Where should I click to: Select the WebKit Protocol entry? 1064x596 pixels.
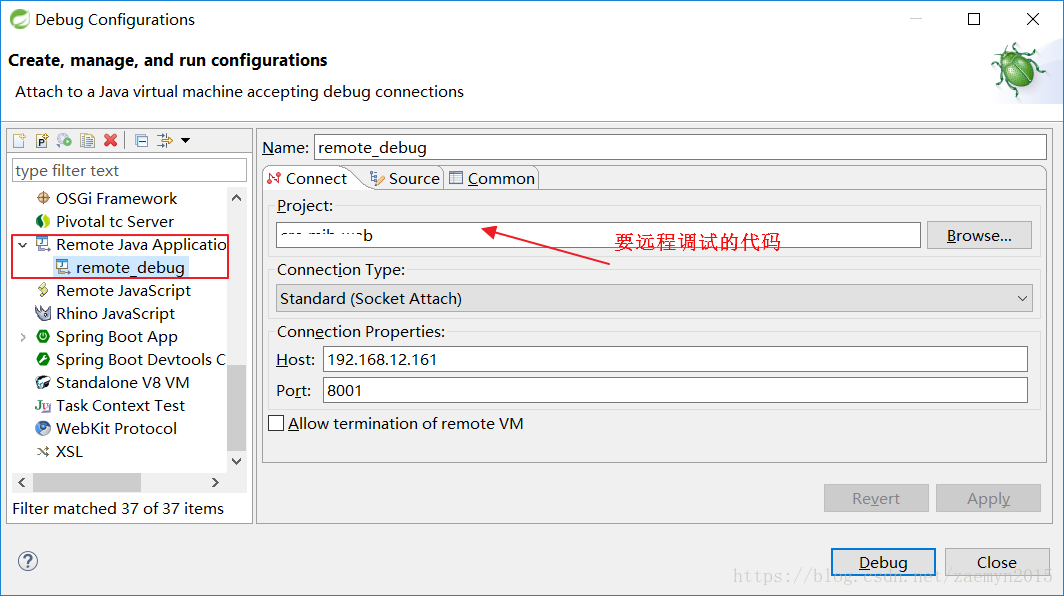point(116,428)
